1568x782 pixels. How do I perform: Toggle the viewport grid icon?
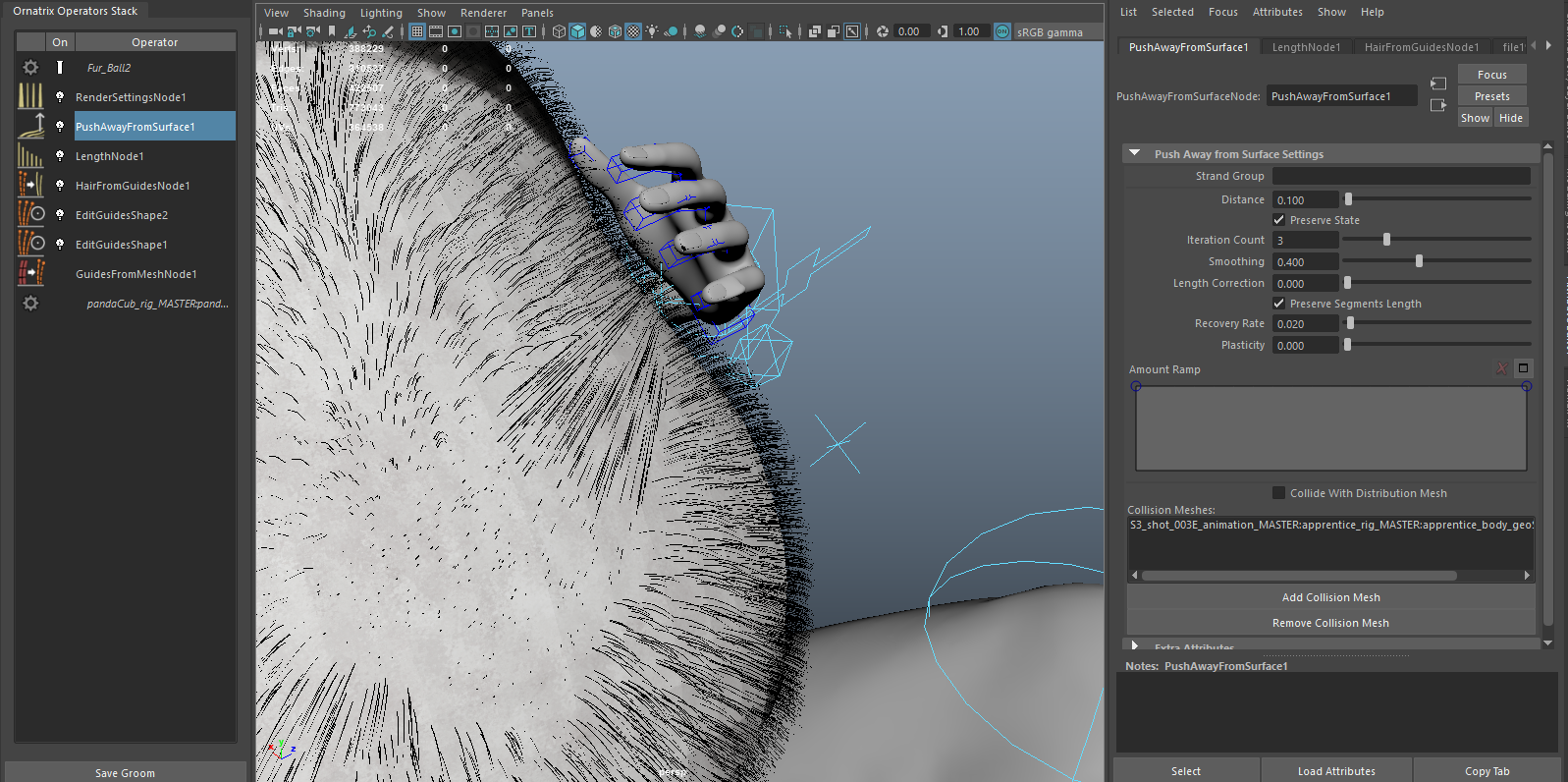pyautogui.click(x=417, y=31)
